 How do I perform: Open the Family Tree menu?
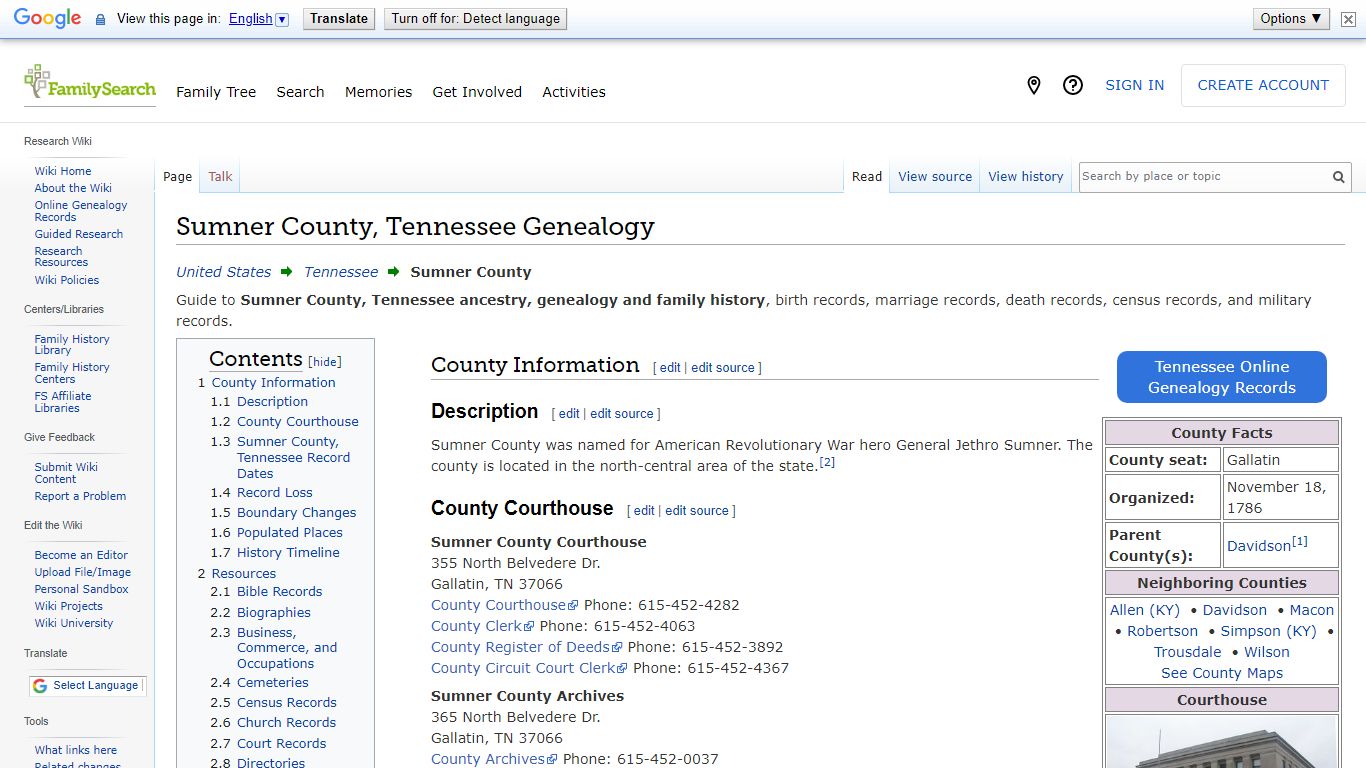216,92
